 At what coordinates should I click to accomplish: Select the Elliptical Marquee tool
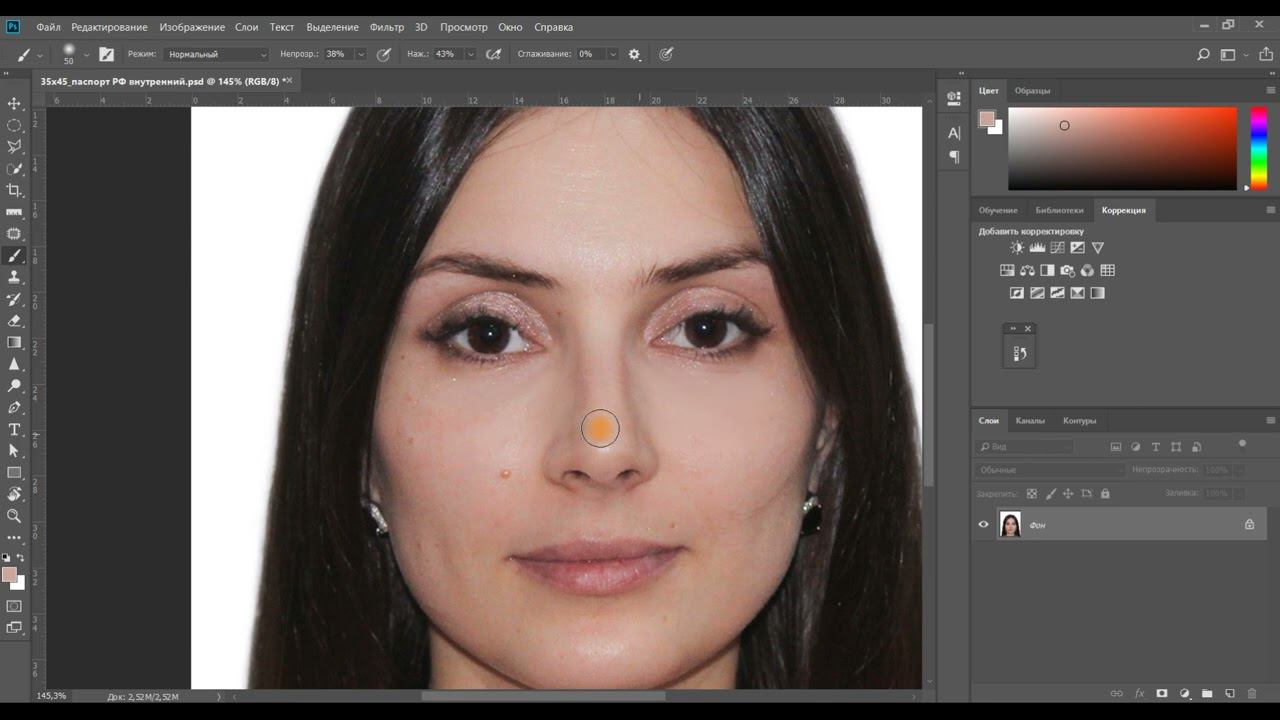14,125
